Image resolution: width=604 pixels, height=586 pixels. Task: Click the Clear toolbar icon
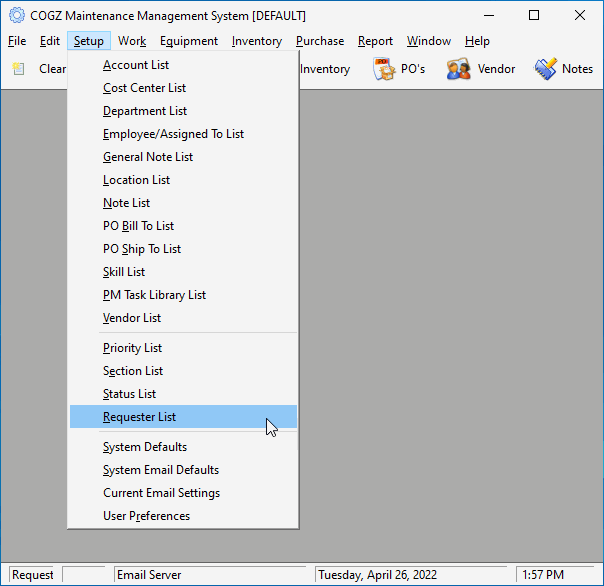coord(18,69)
